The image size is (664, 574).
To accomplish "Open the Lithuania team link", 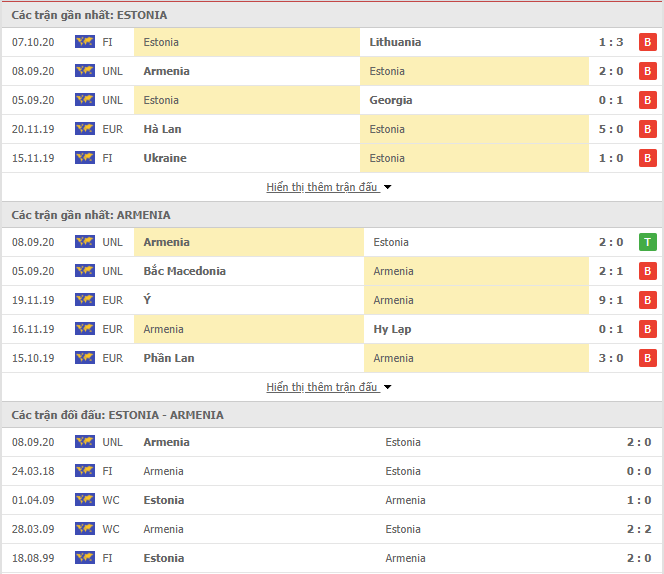I will coord(395,42).
